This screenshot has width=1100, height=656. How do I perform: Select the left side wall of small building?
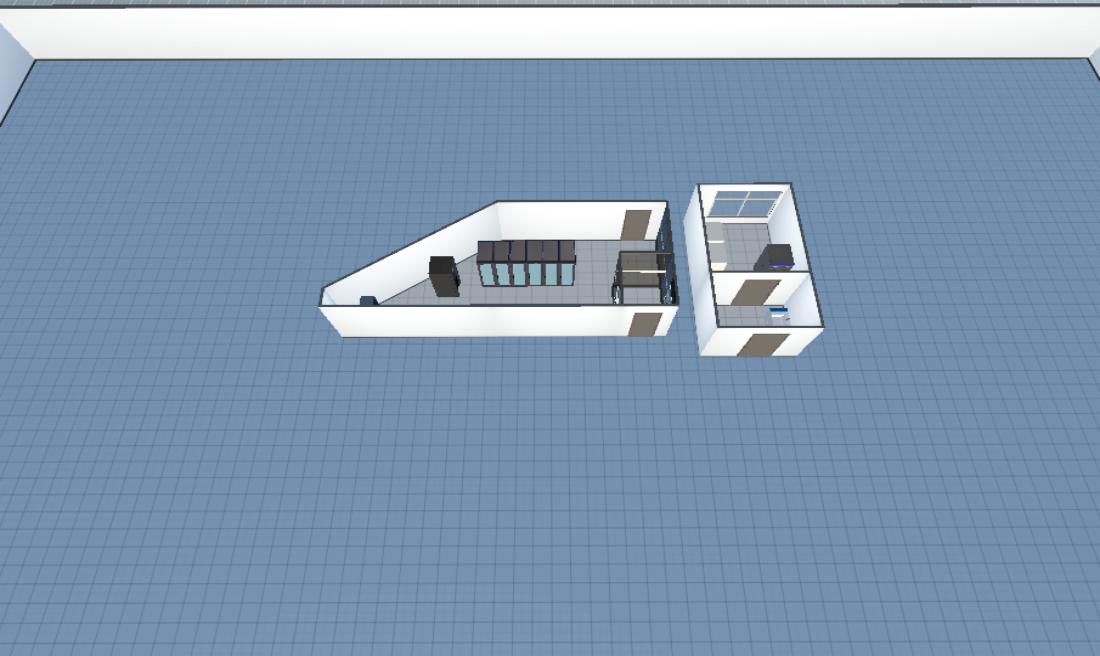tap(699, 270)
